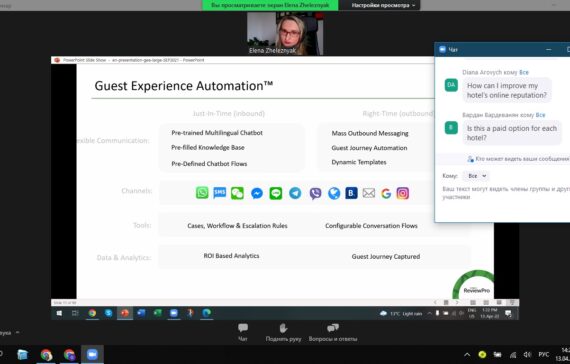Open network status in host system tray
Screen dimensions: 570x364
click(x=513, y=355)
